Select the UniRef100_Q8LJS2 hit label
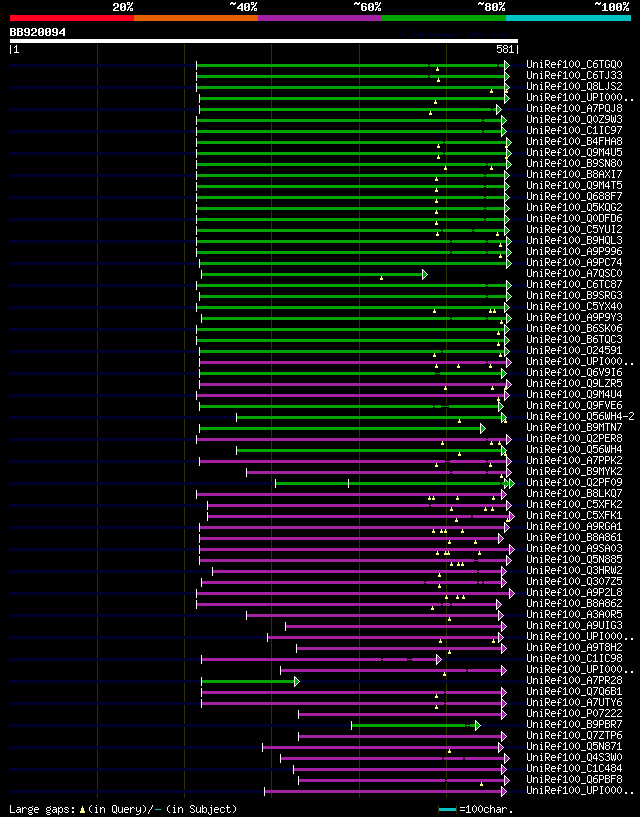 [574, 86]
